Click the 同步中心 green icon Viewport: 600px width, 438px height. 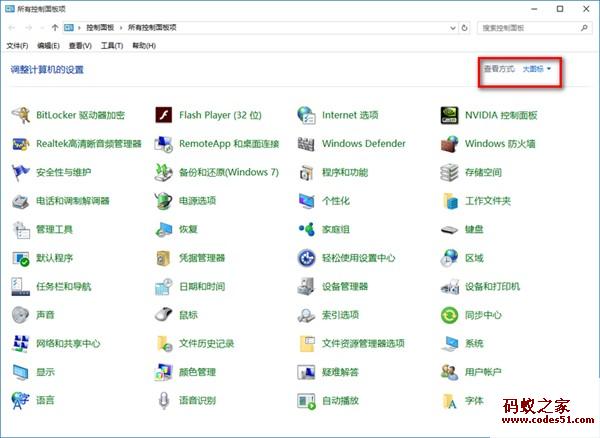[449, 315]
